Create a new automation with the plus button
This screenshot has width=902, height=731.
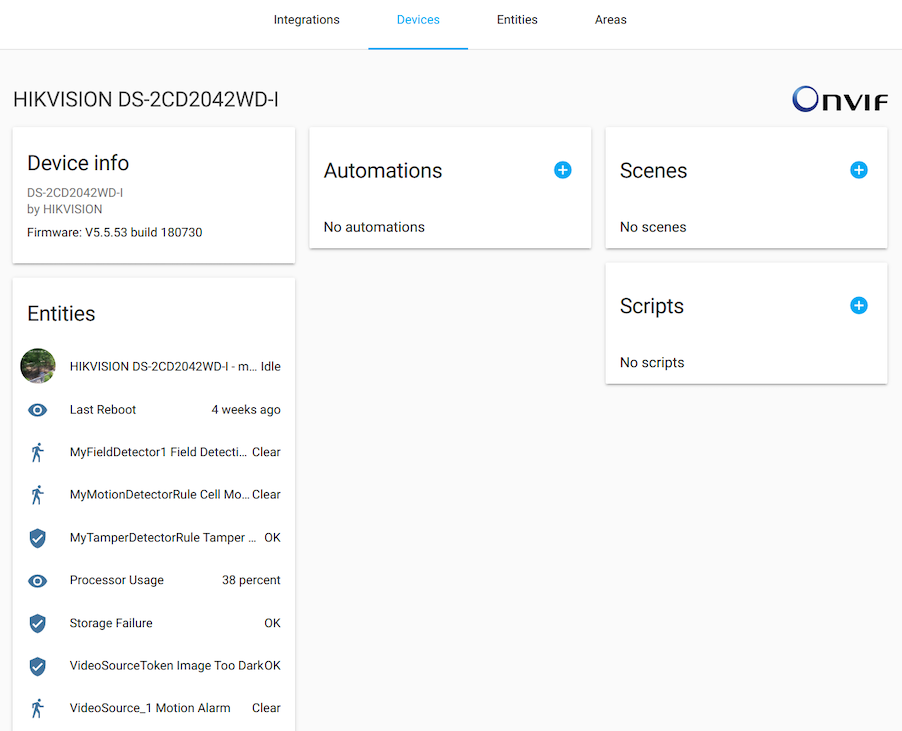562,170
